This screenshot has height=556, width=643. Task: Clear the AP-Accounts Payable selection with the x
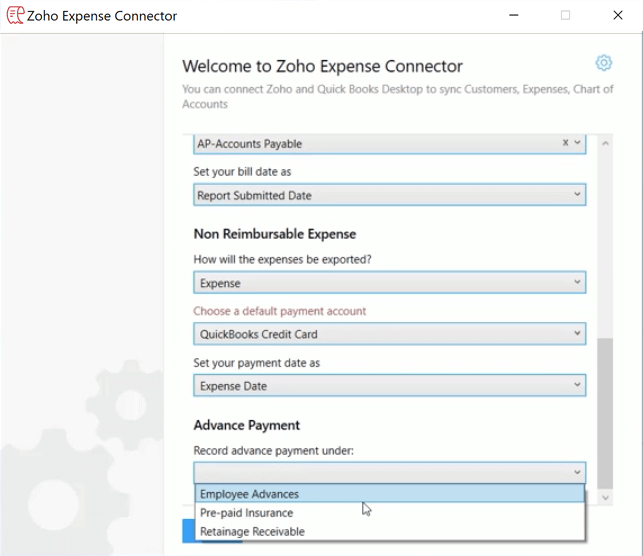click(565, 143)
